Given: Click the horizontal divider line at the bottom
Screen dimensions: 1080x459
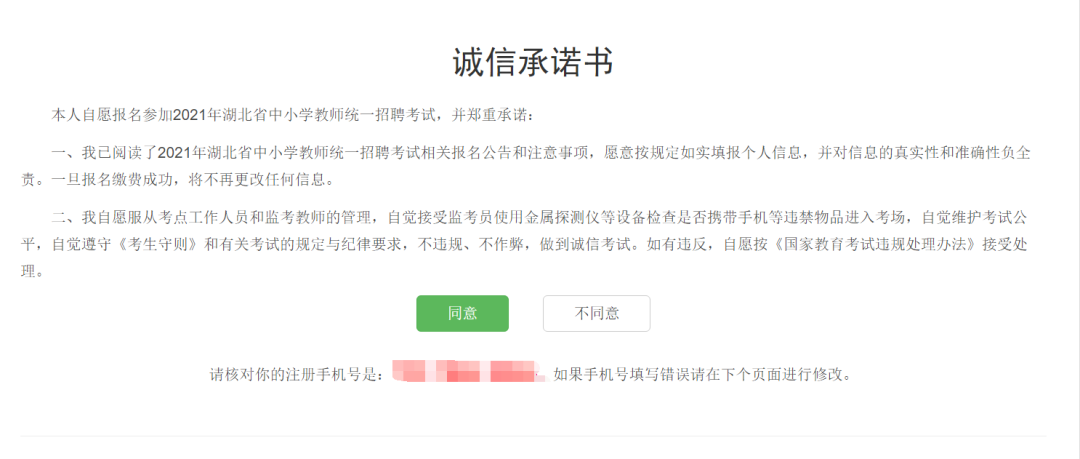Looking at the screenshot, I should coord(534,436).
